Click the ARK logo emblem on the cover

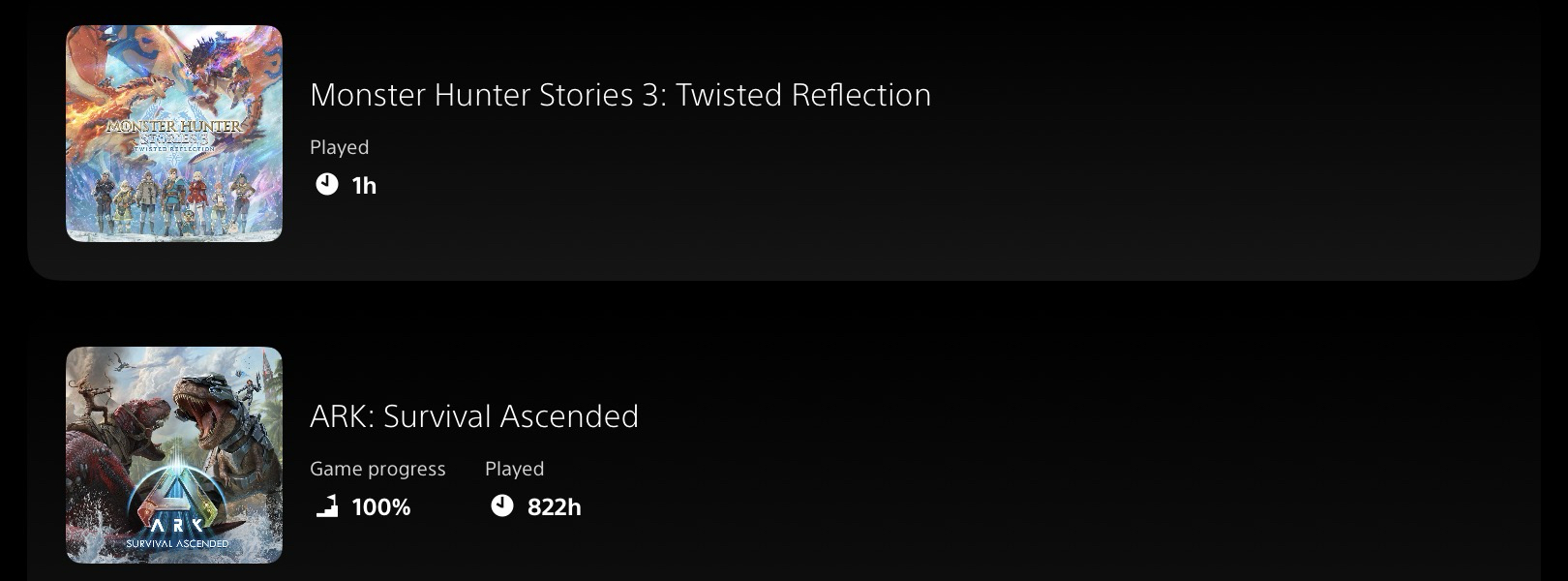point(176,508)
